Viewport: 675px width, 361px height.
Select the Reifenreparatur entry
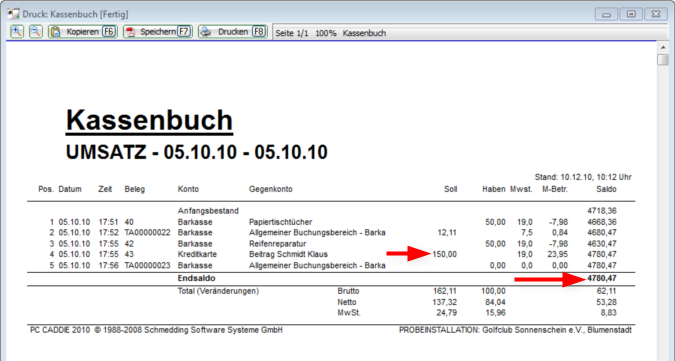[x=277, y=244]
